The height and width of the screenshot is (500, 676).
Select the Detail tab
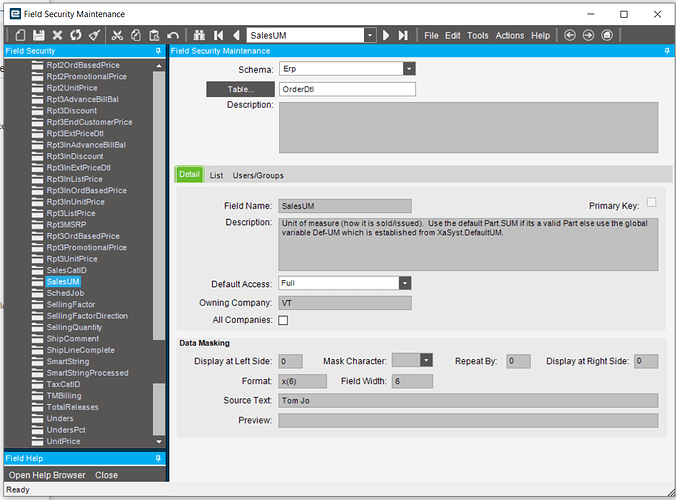coord(189,174)
